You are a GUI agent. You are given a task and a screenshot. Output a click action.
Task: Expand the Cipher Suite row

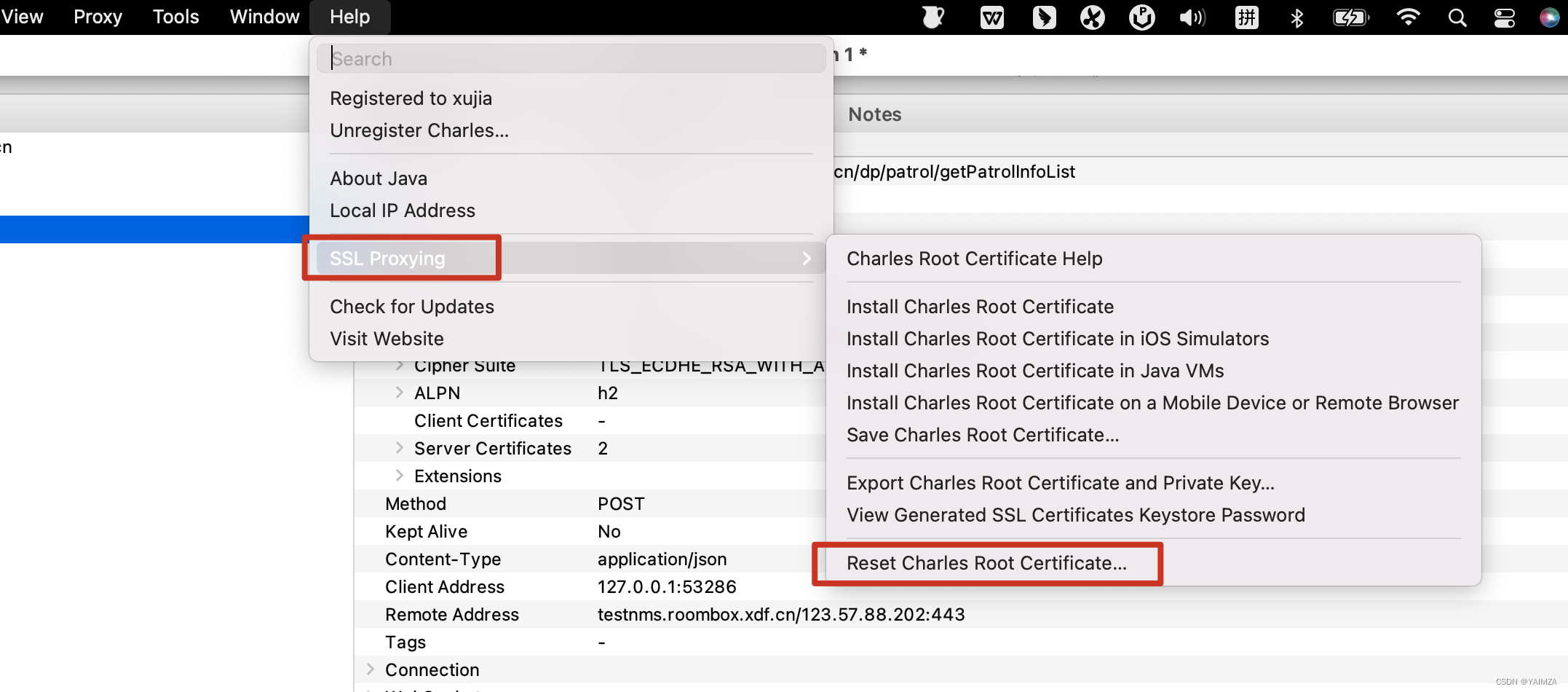[x=399, y=366]
